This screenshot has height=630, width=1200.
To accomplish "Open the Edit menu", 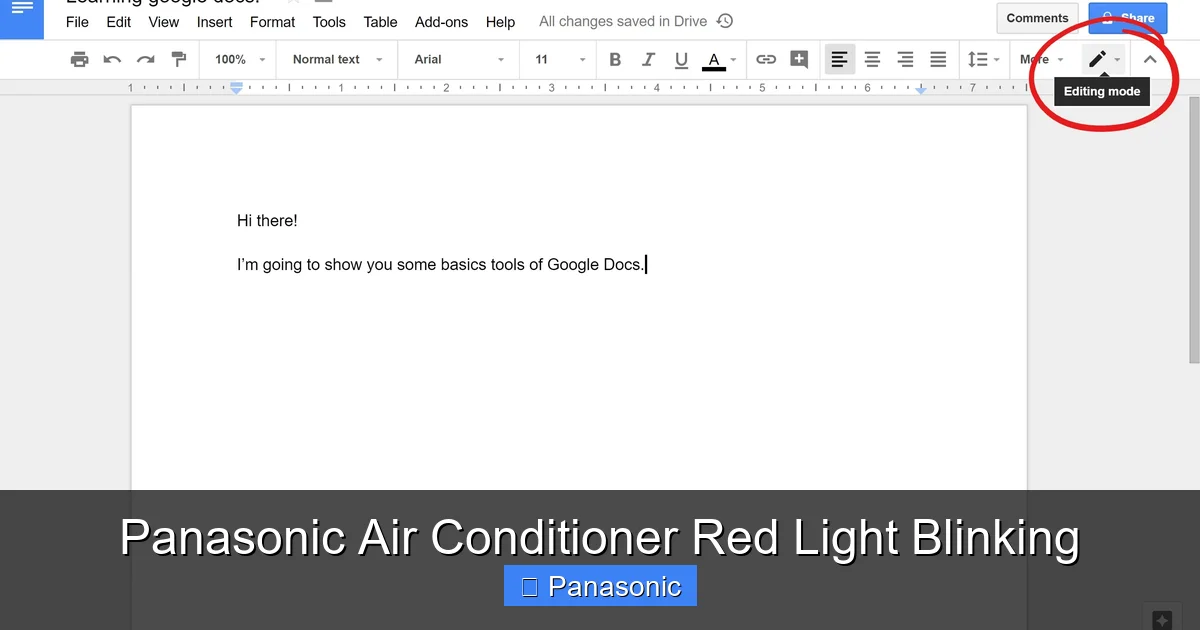I will [x=118, y=22].
